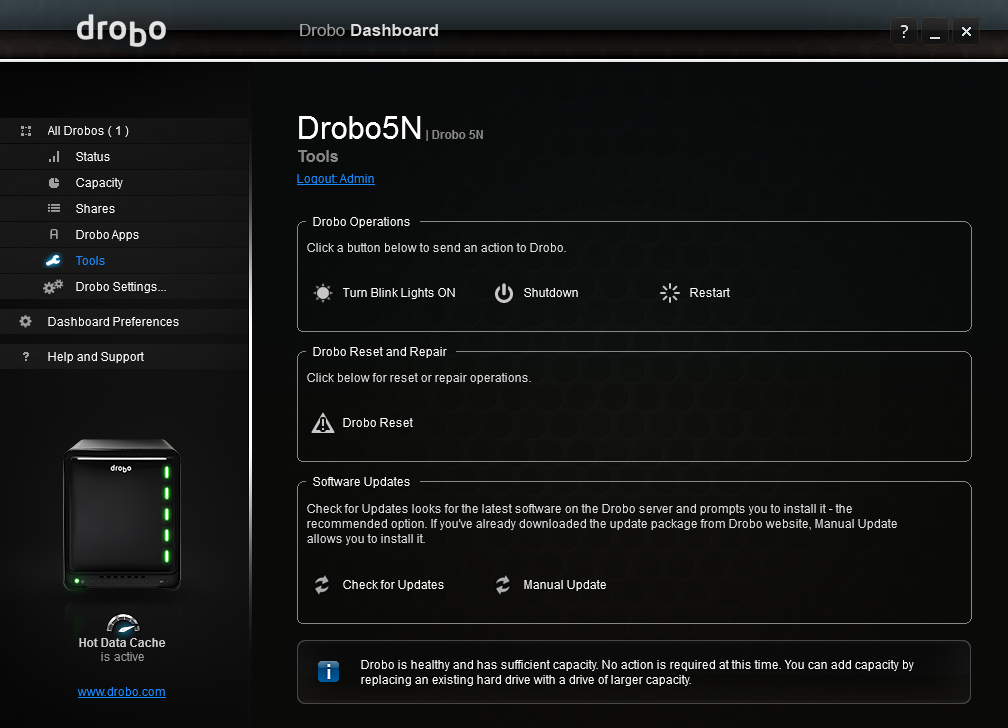Select the Tools sidebar item
1008x728 pixels.
coord(90,261)
